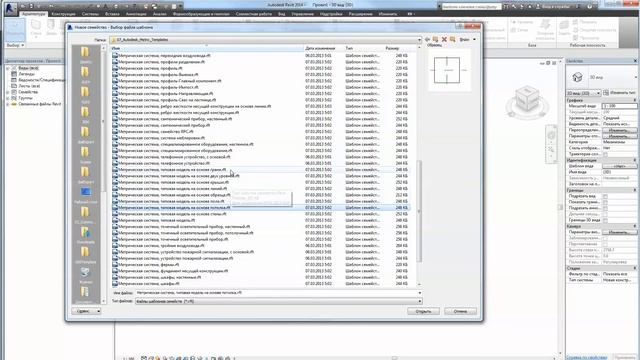This screenshot has height=360, width=640.
Task: Open the Revit application menu button
Action: [x=11, y=8]
